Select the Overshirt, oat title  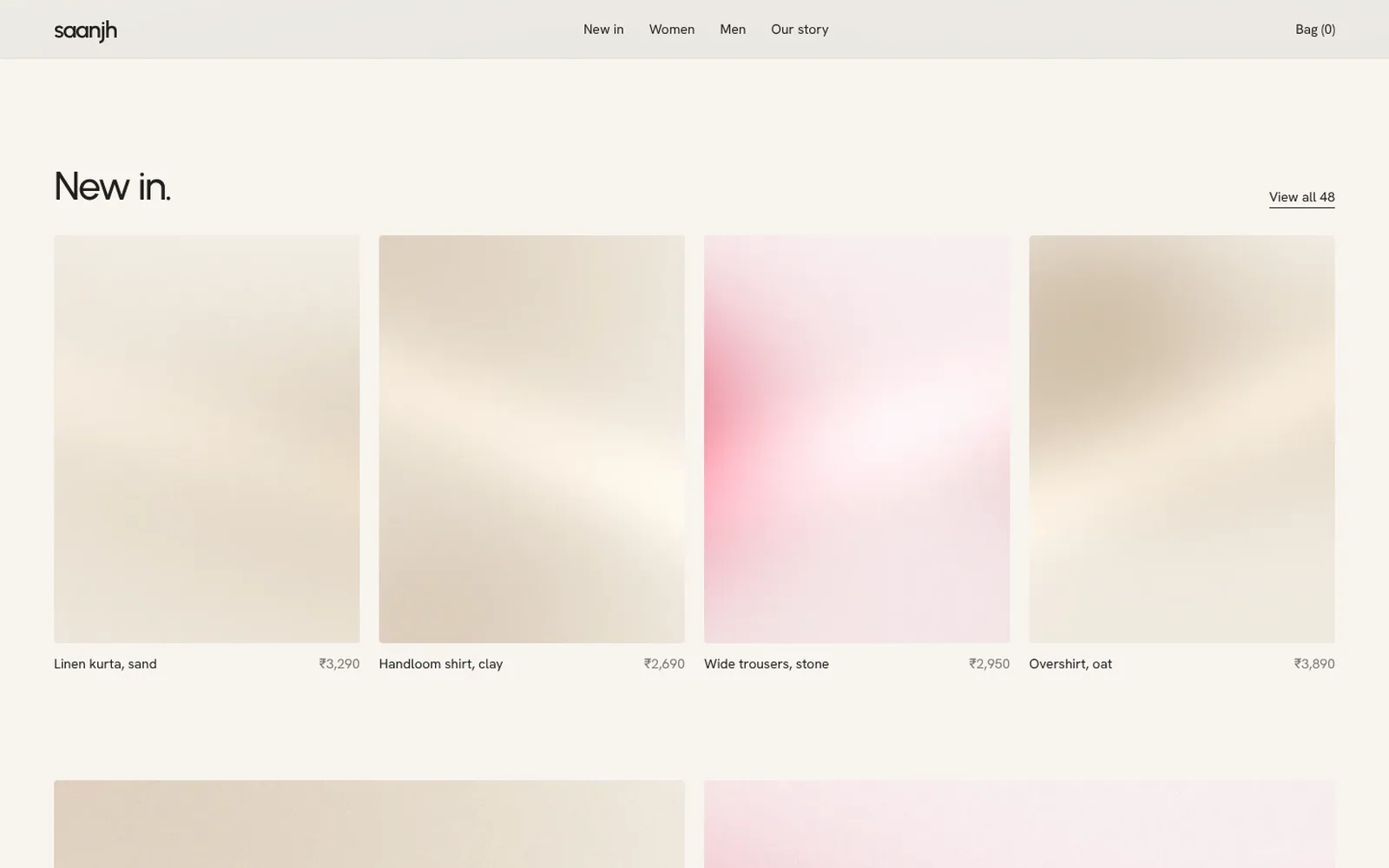[x=1070, y=664]
